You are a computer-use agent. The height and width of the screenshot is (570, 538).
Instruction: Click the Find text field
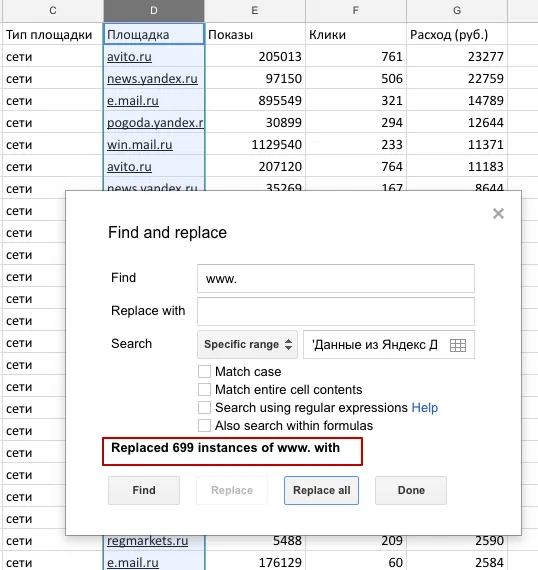[x=336, y=278]
